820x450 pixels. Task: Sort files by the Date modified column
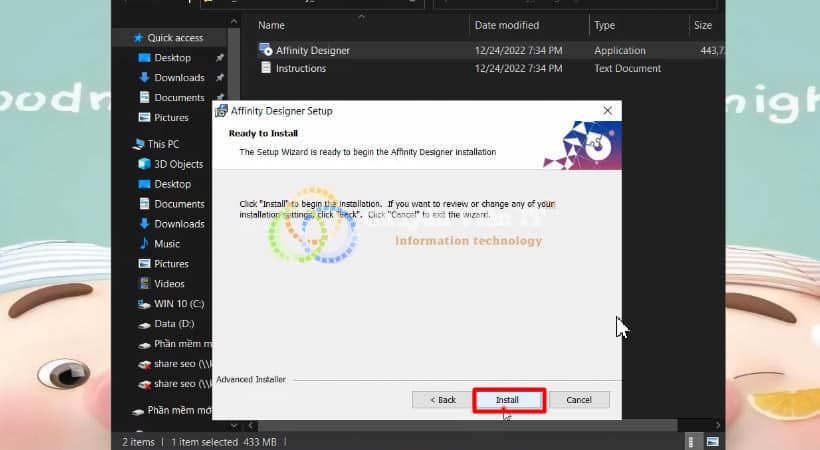[x=506, y=25]
